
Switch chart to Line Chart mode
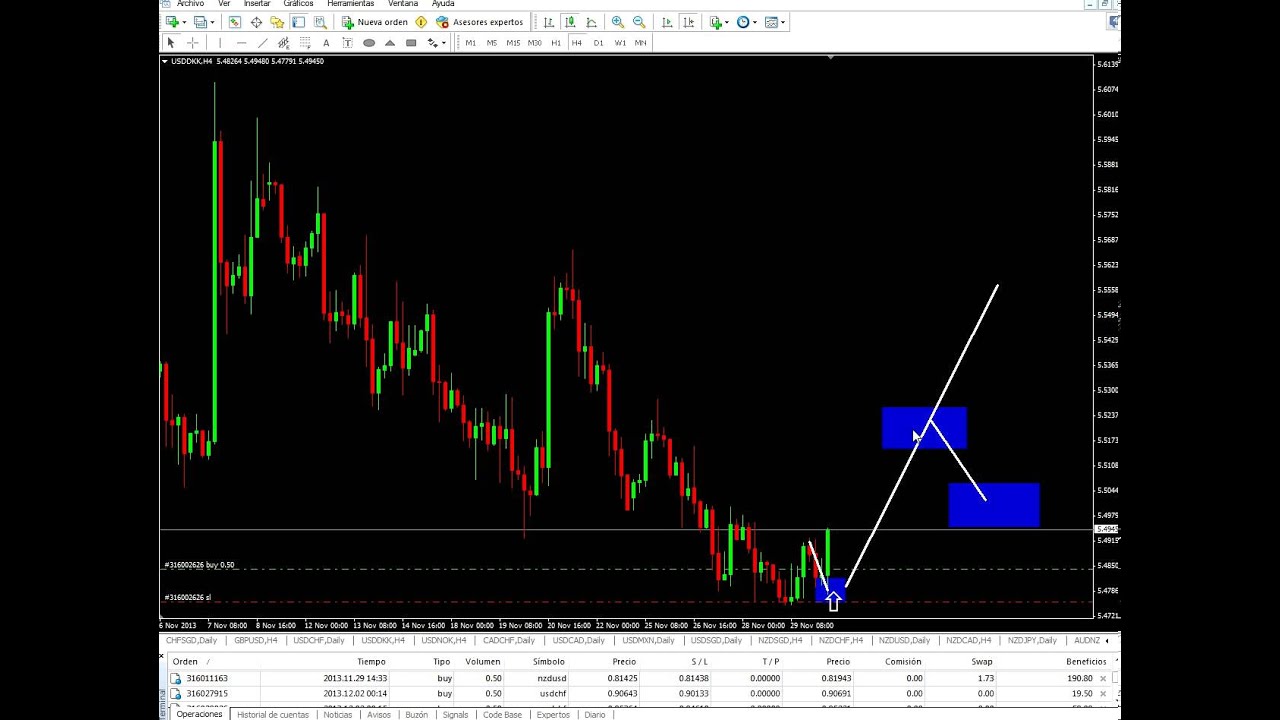tap(591, 22)
